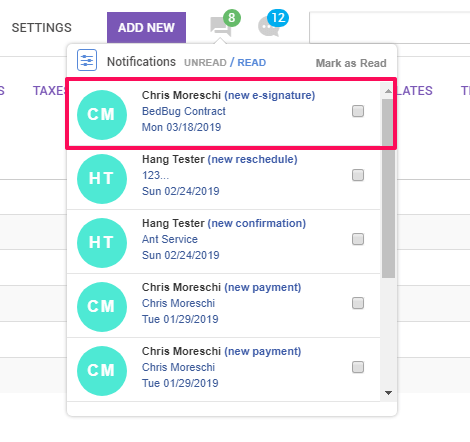Select the first Chris Moreschi payment avatar

click(102, 307)
